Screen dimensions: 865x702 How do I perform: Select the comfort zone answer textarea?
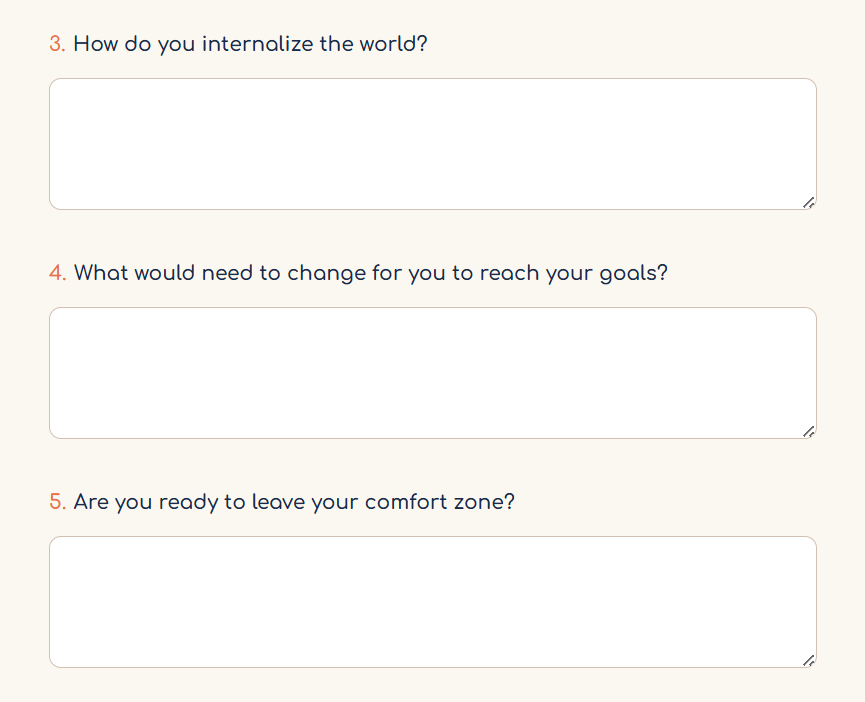tap(432, 602)
